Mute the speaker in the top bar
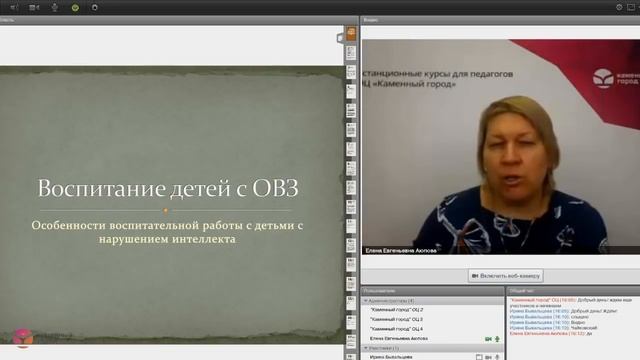The width and height of the screenshot is (640, 360). pos(14,7)
